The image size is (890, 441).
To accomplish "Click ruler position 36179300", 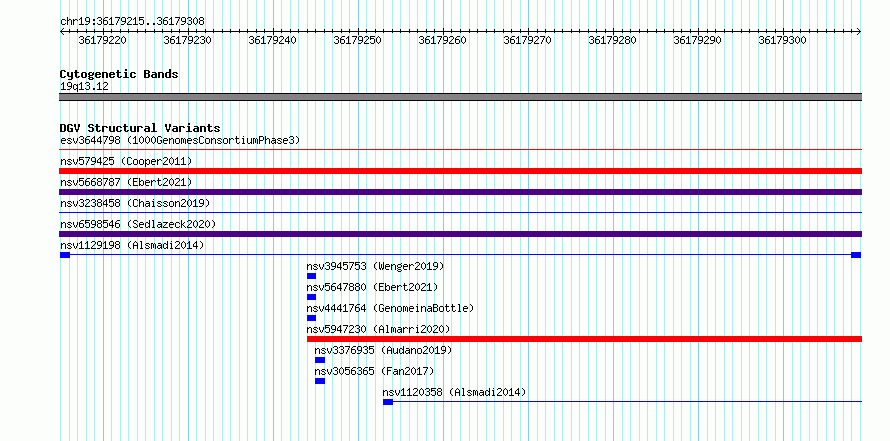I will (783, 40).
